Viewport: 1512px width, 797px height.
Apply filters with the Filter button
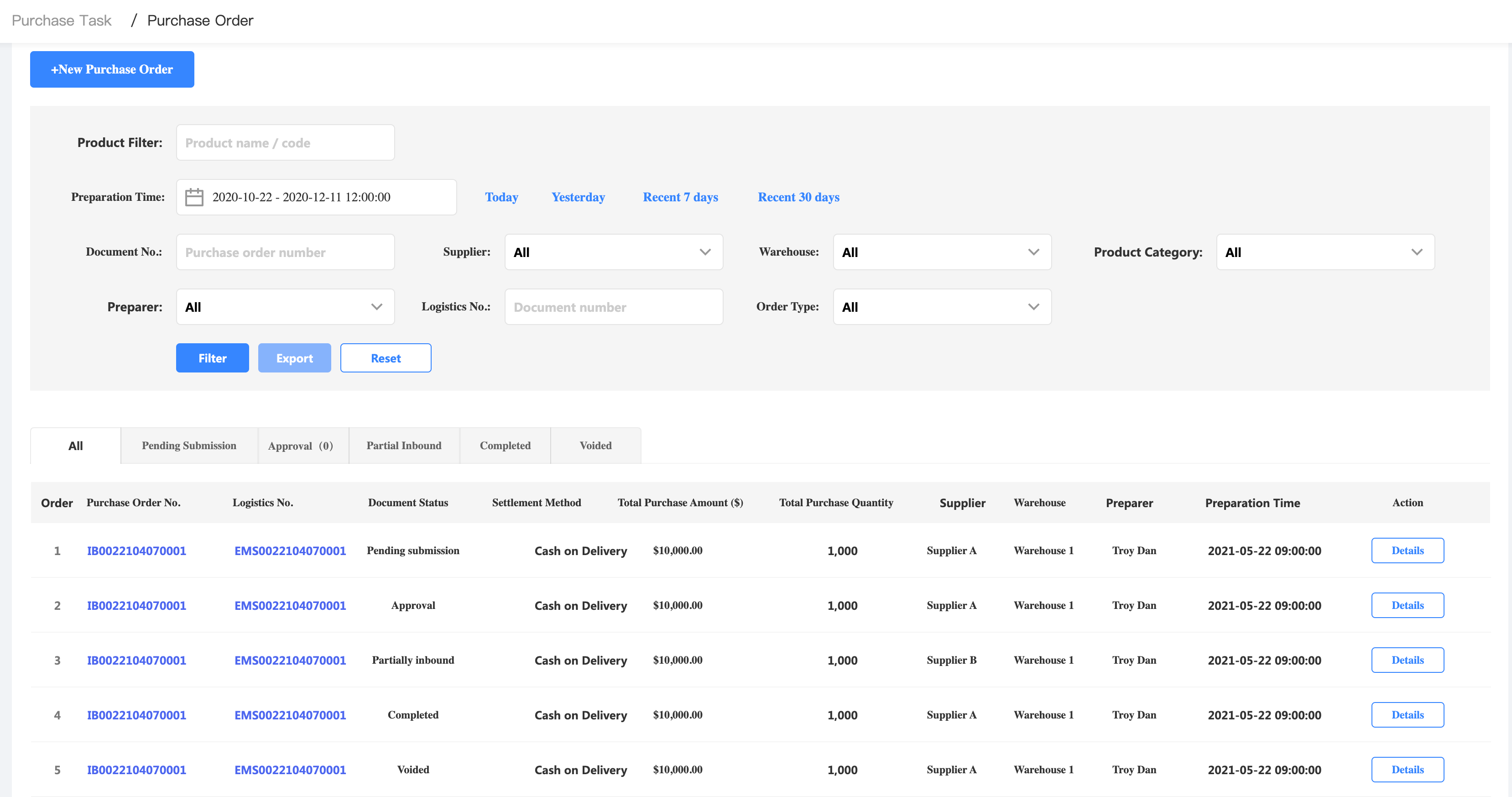[x=213, y=358]
